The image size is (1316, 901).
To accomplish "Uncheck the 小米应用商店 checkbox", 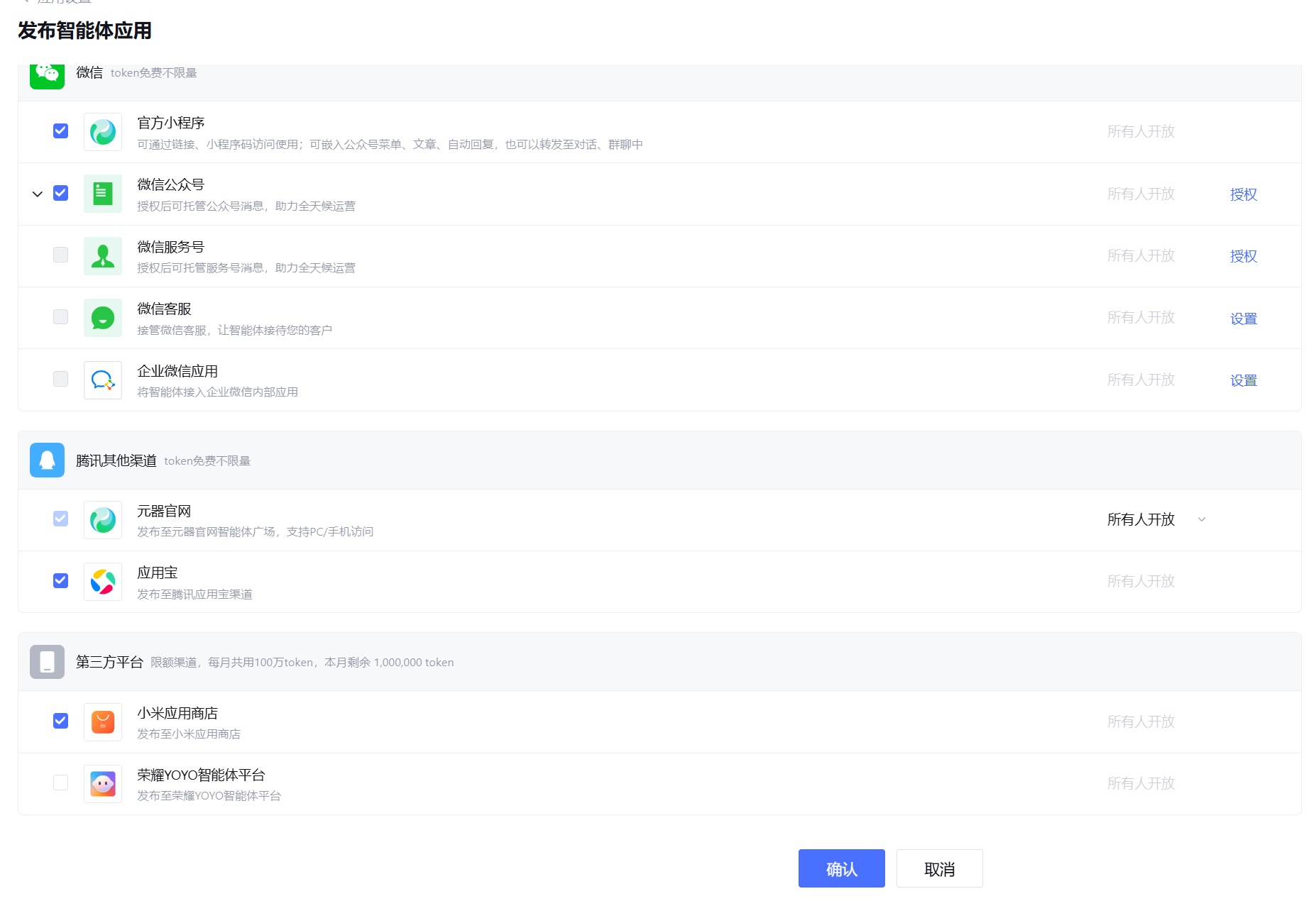I will pyautogui.click(x=61, y=721).
